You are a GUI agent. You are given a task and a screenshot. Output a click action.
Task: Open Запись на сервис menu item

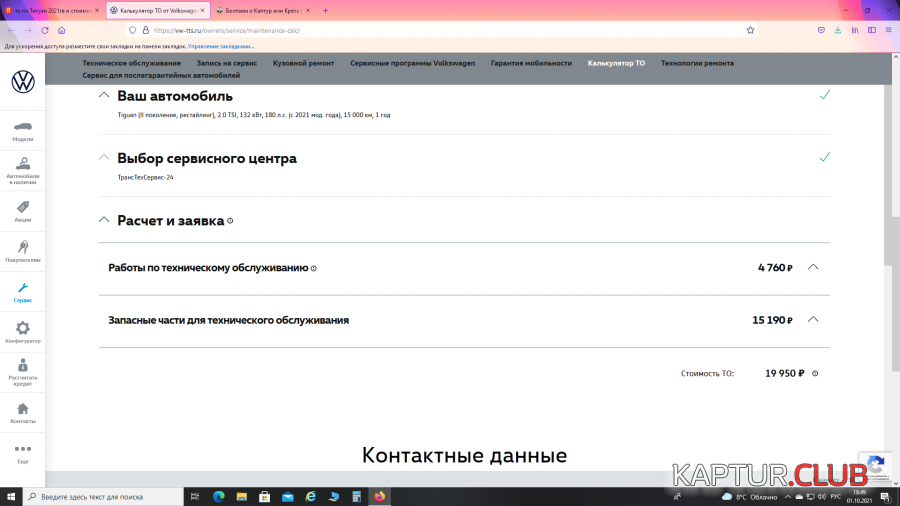coord(227,63)
